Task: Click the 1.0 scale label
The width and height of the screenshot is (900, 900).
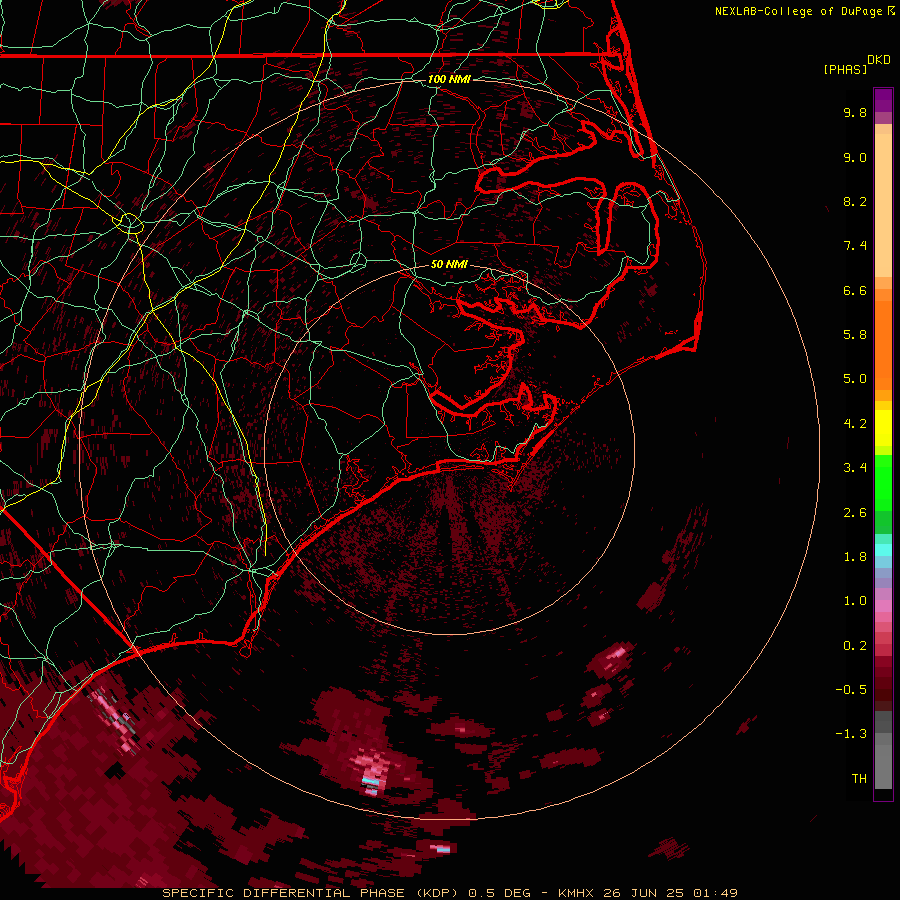Action: pos(855,601)
